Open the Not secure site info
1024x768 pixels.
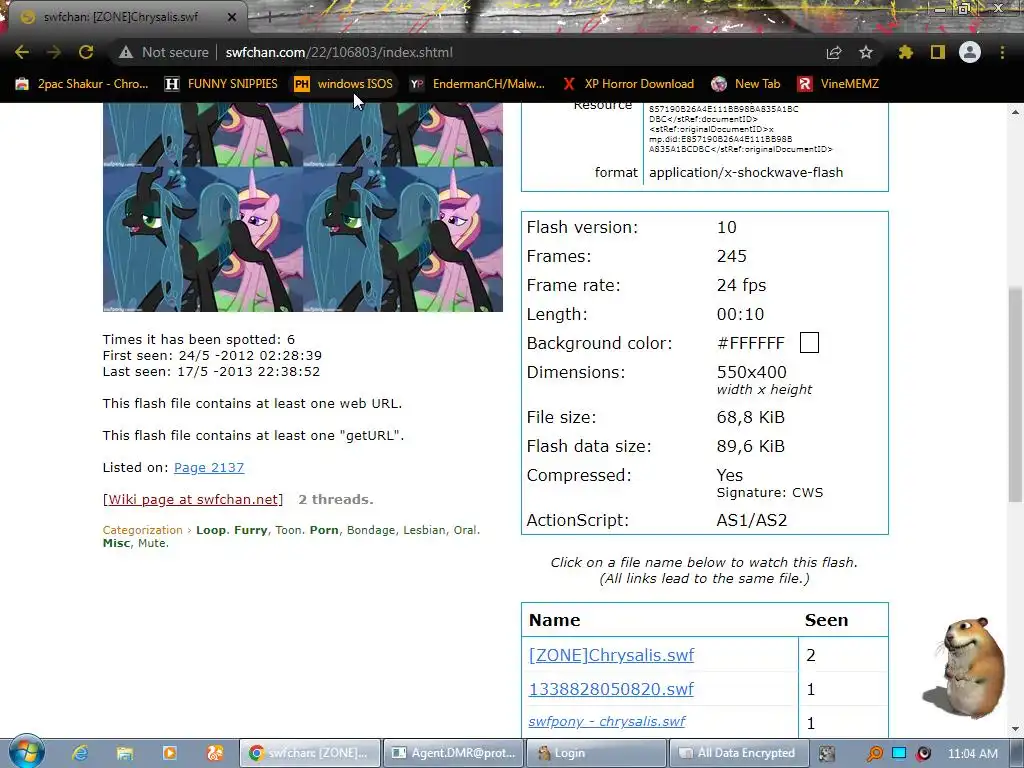163,52
